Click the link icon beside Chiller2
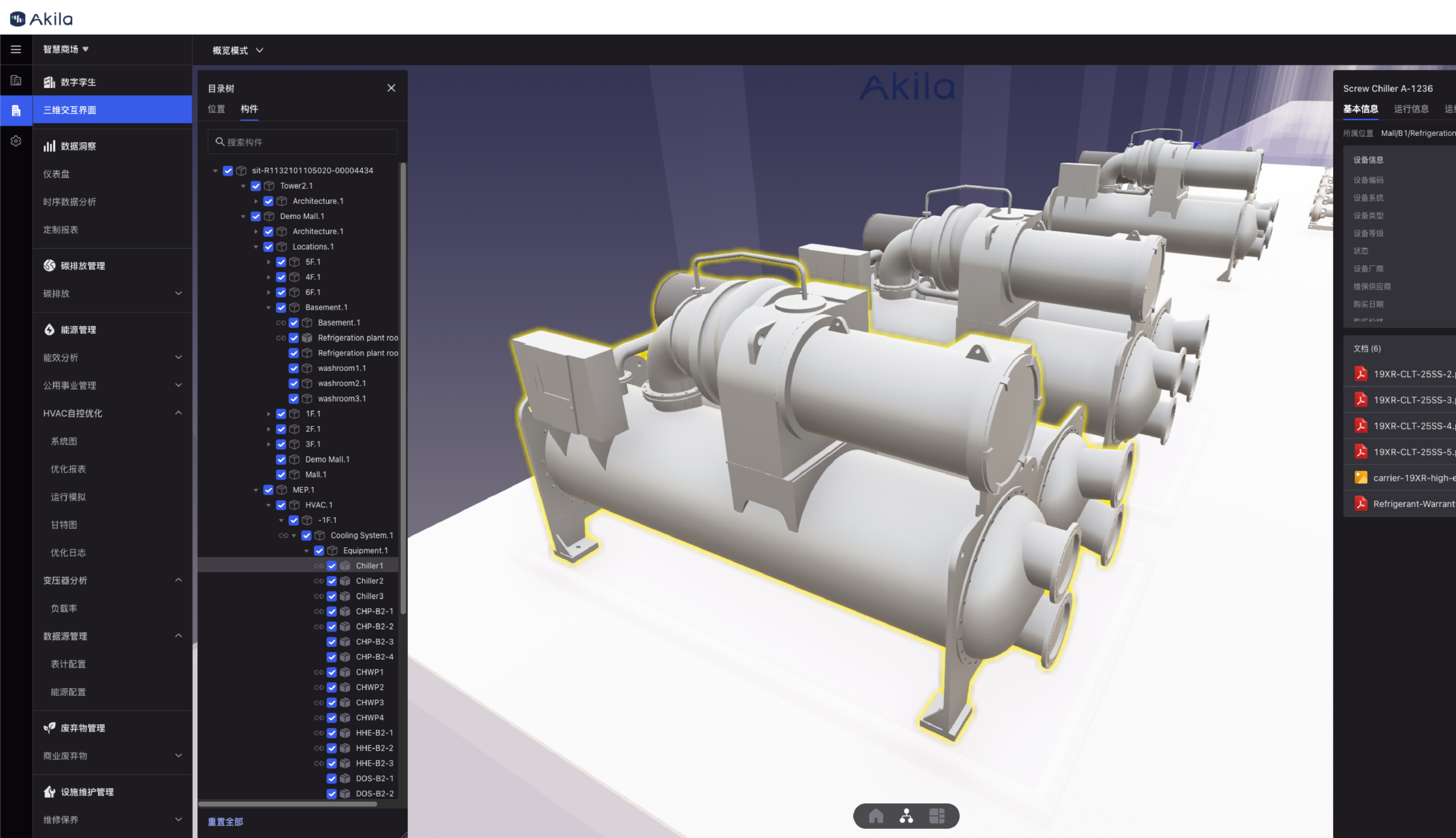Screen dimensions: 1456x838 (x=318, y=581)
